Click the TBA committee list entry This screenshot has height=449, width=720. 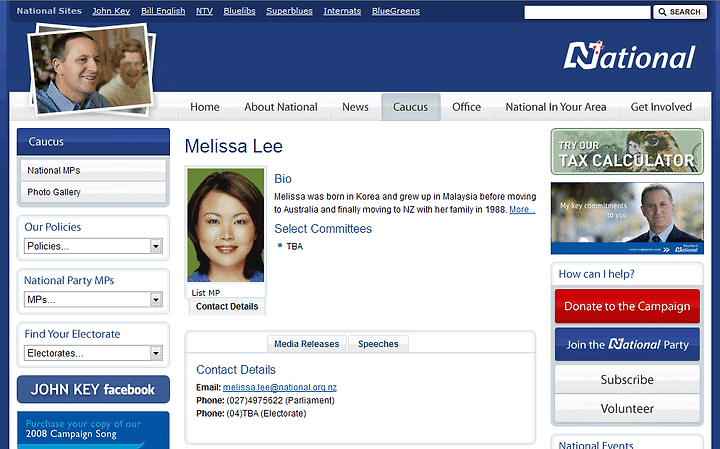295,247
